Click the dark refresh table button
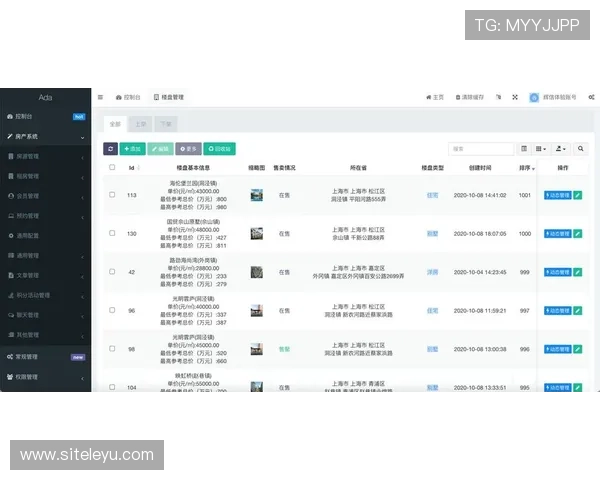Viewport: 600px width, 480px height. 111,148
